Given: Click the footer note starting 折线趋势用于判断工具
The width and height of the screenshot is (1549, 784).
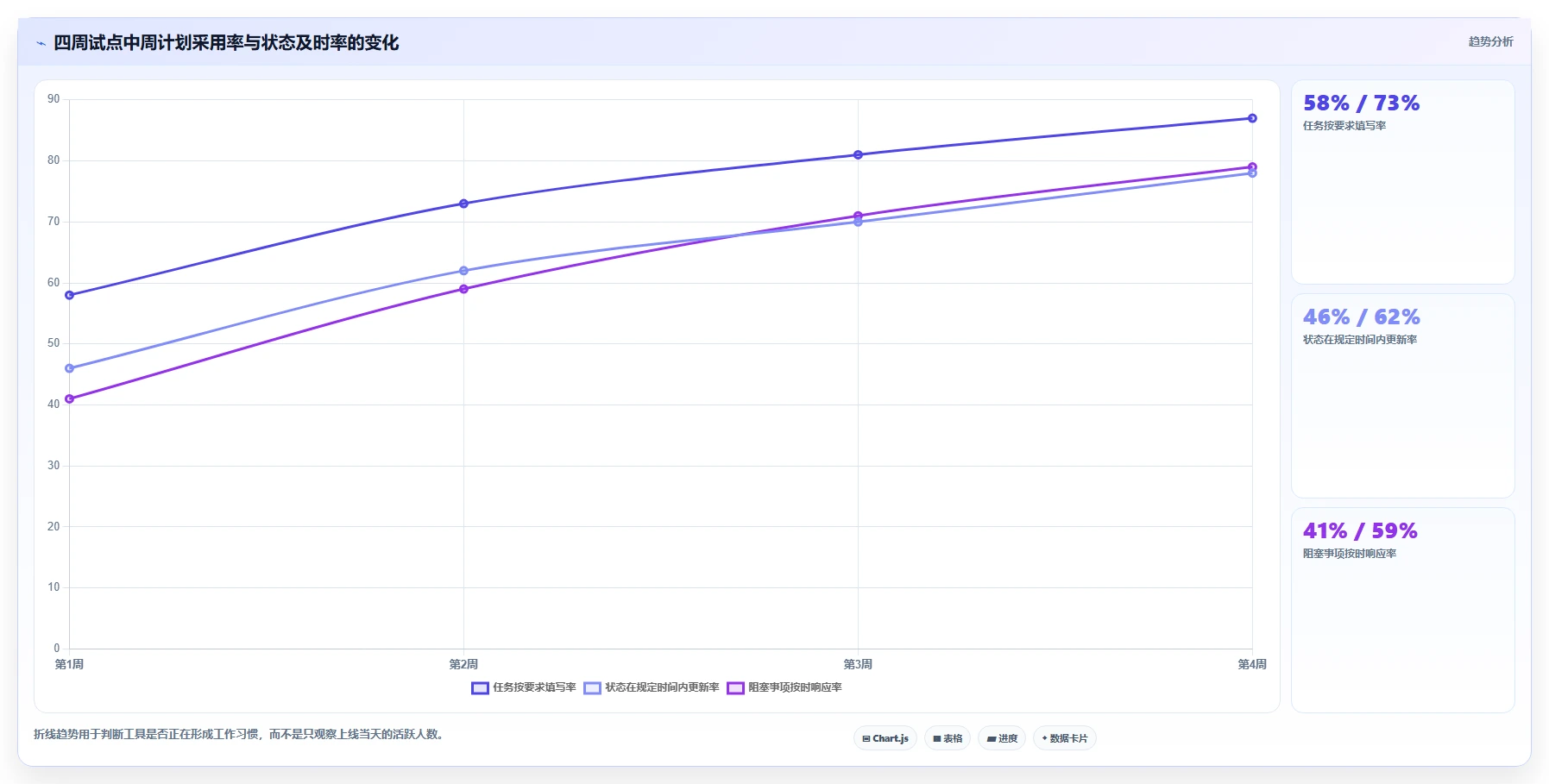Looking at the screenshot, I should (240, 735).
